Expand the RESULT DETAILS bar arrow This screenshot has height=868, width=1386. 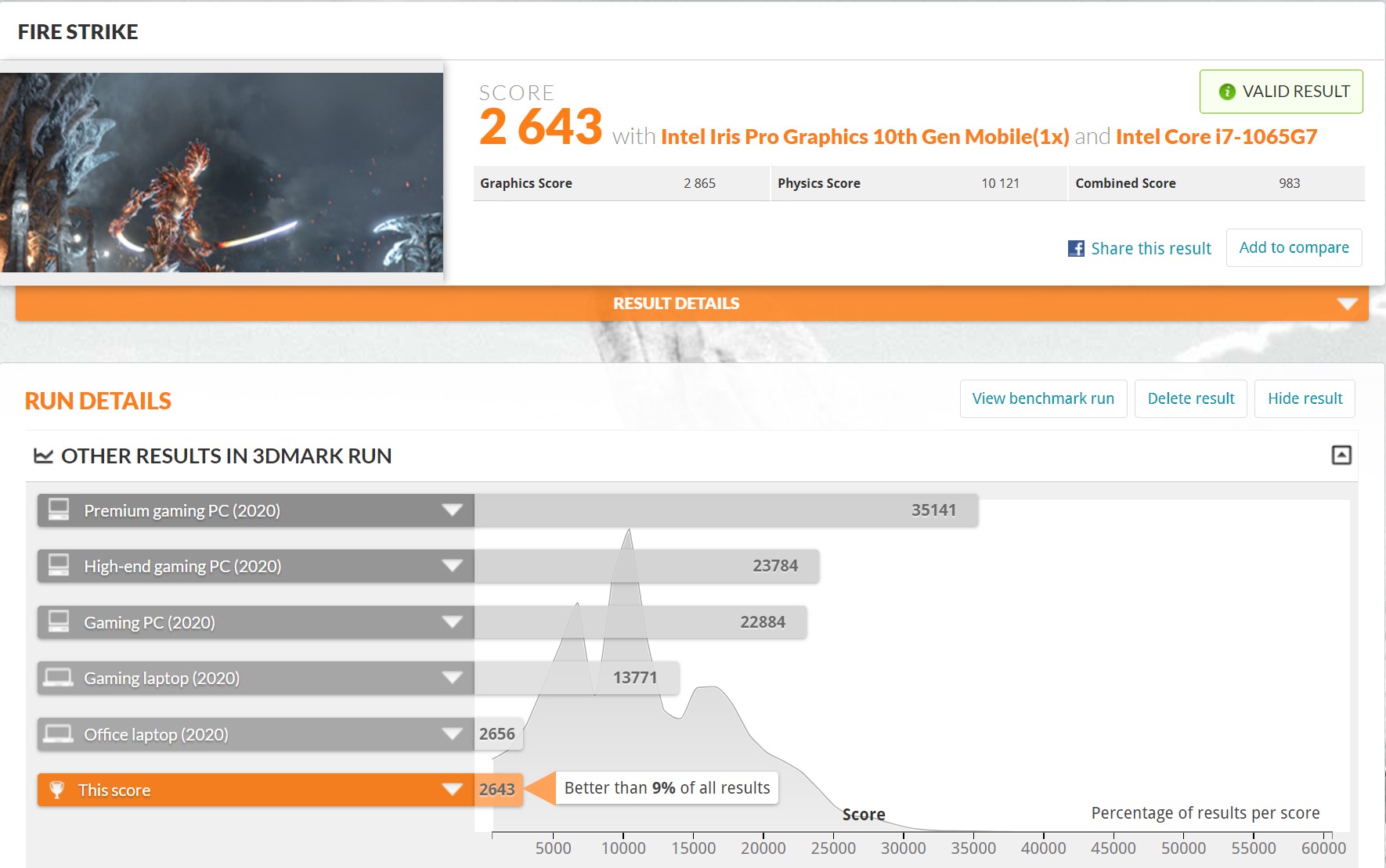pos(1347,304)
